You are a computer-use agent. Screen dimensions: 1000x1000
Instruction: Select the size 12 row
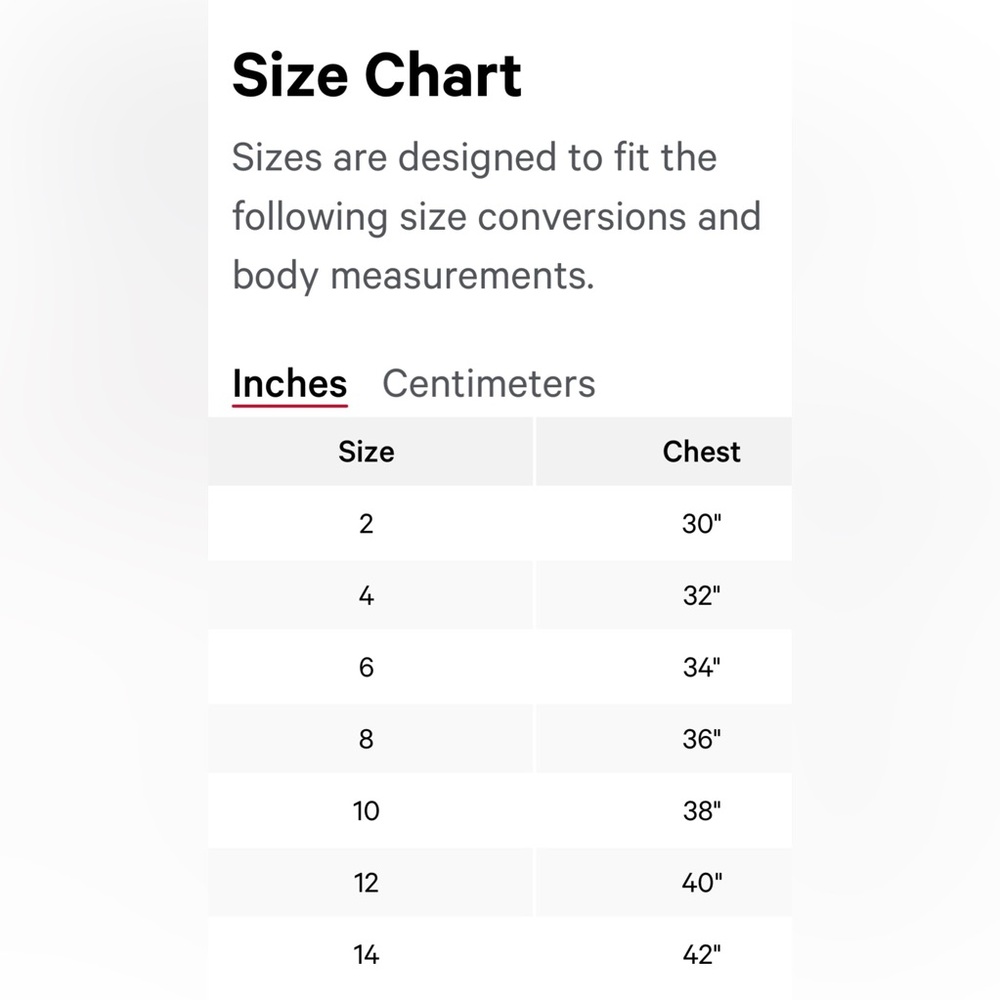coord(500,883)
